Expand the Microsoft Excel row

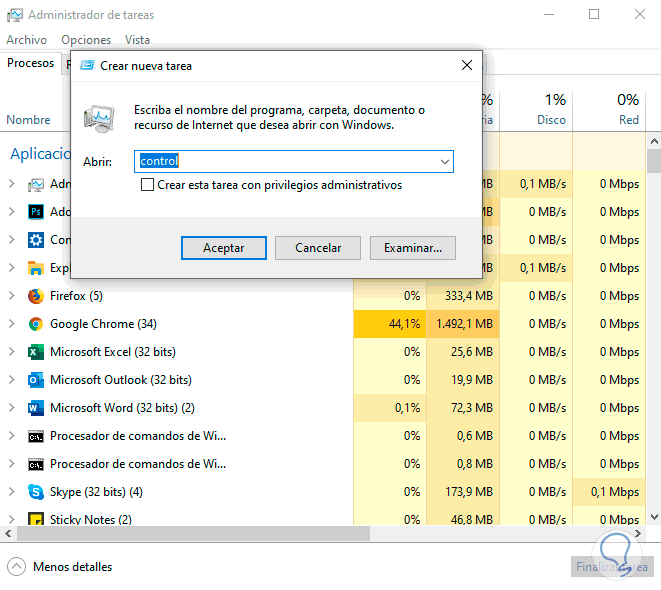(x=12, y=352)
